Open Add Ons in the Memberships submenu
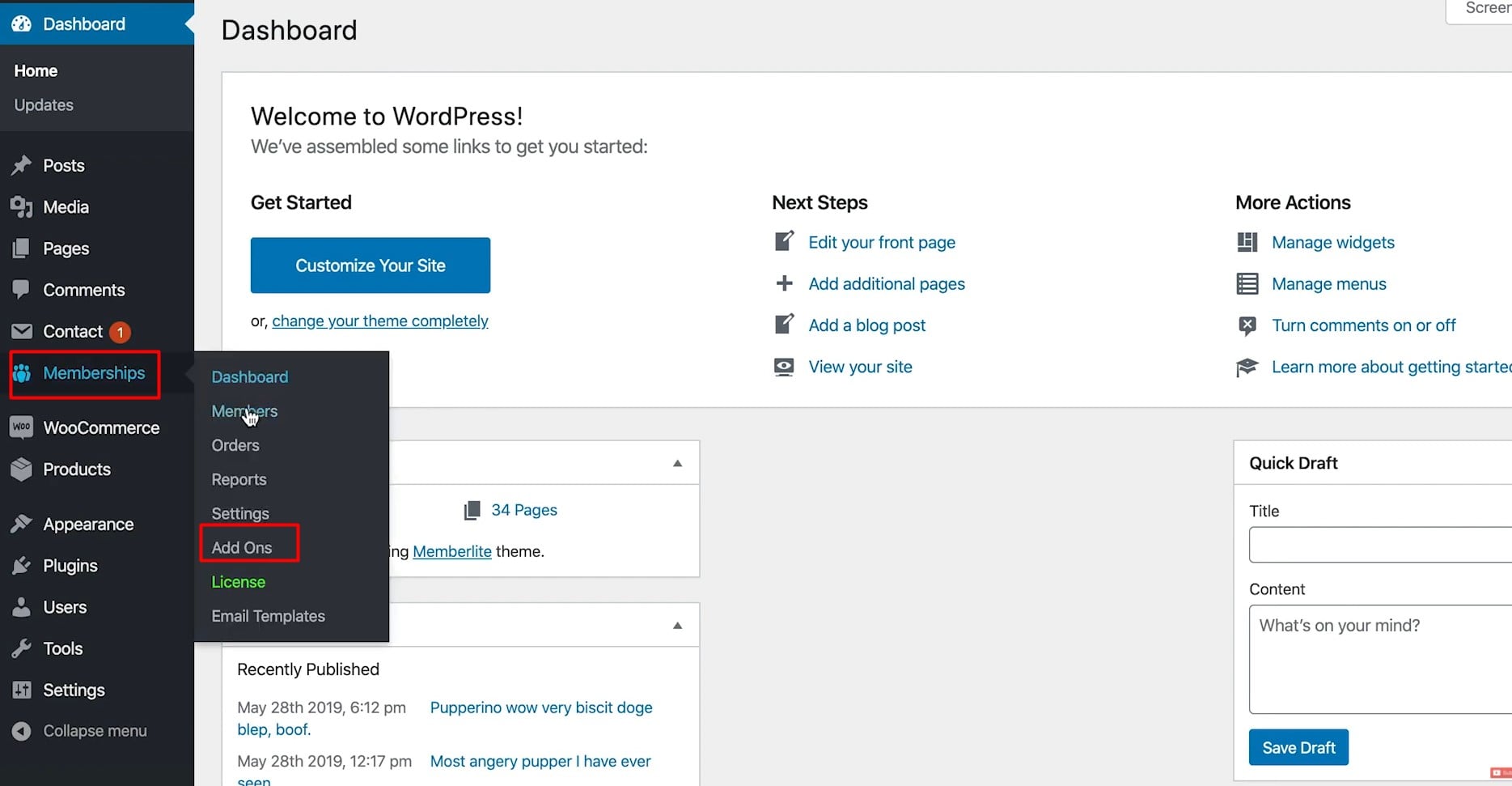 [x=242, y=547]
